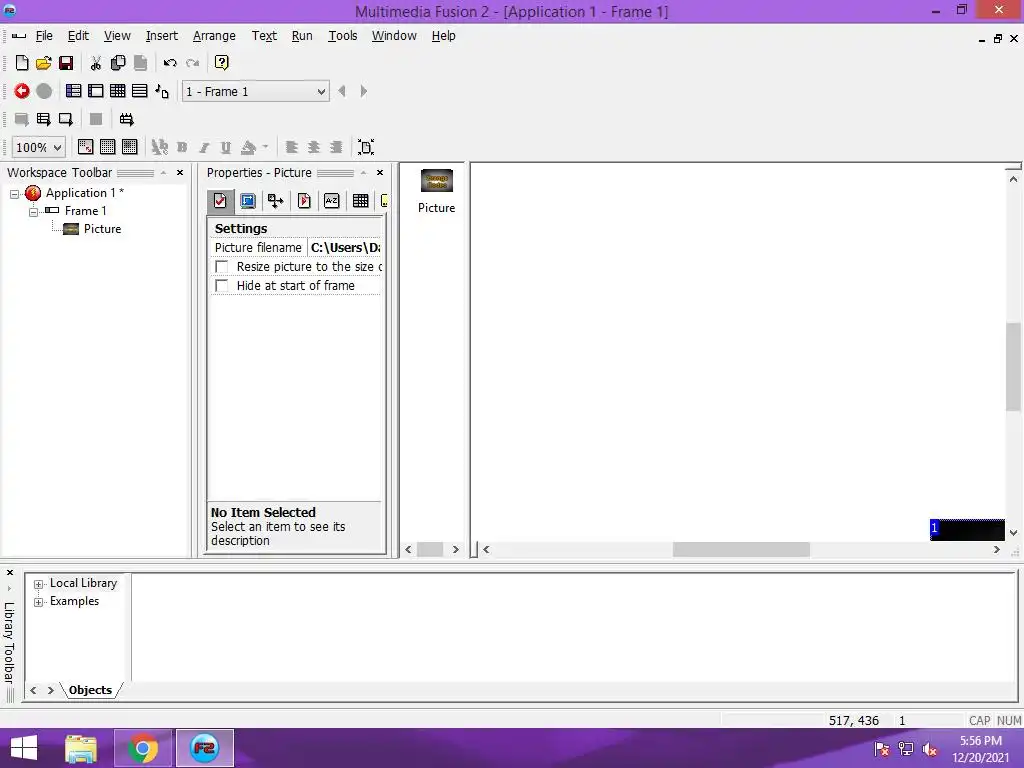Open the Run menu

[x=302, y=36]
